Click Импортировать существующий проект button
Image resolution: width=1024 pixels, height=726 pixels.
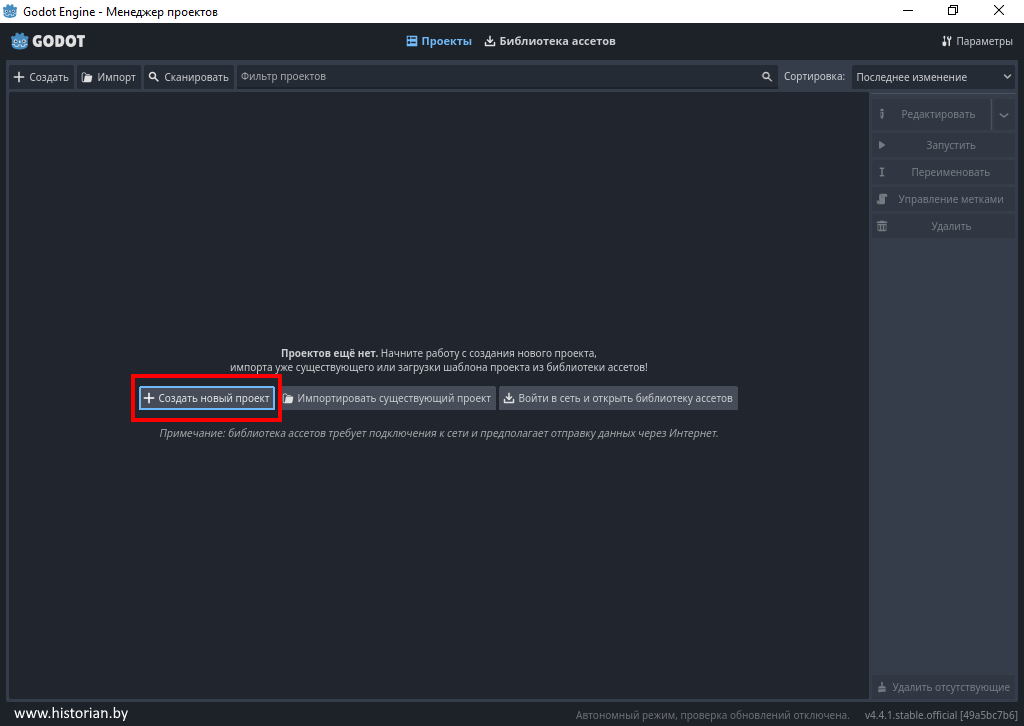pos(387,398)
